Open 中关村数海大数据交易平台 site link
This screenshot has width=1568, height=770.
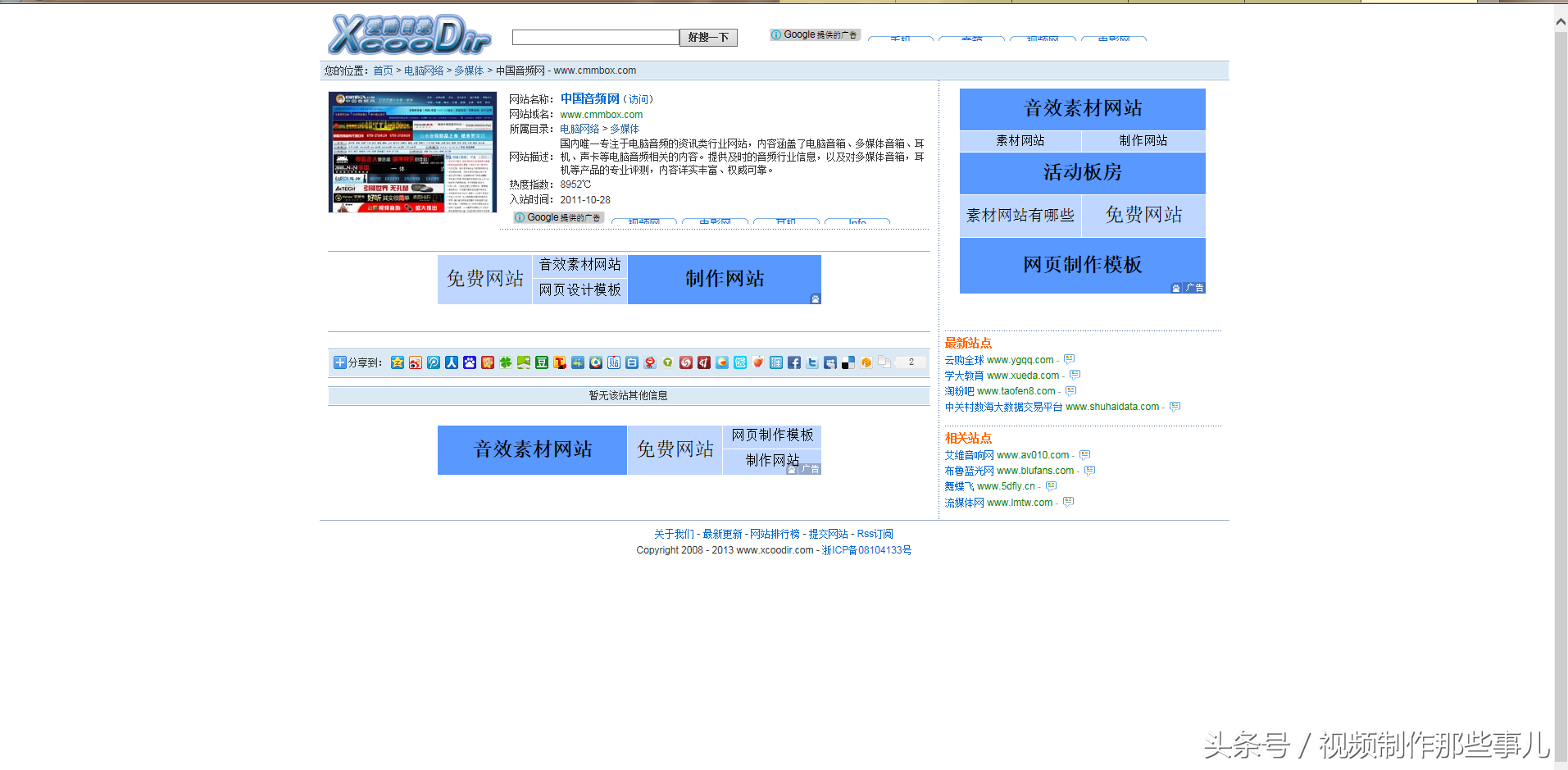pos(1003,407)
